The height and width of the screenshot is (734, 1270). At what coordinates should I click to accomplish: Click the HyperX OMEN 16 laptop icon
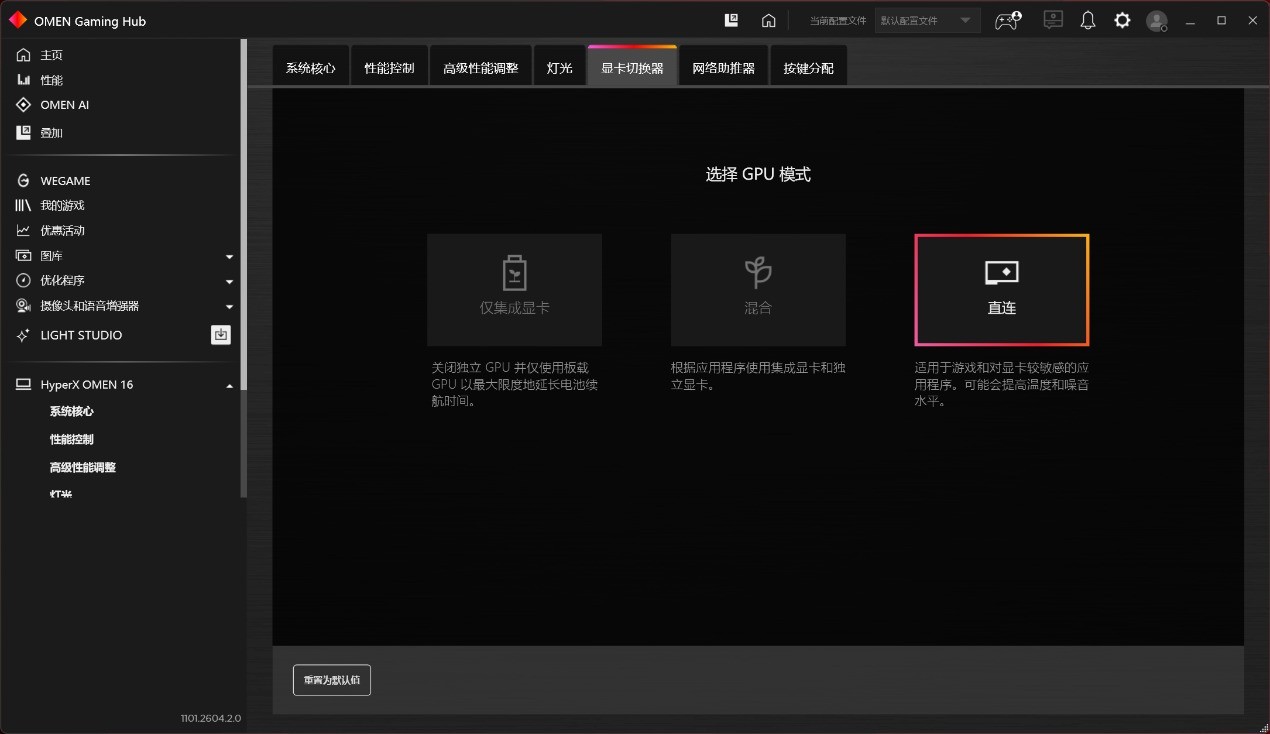coord(24,385)
